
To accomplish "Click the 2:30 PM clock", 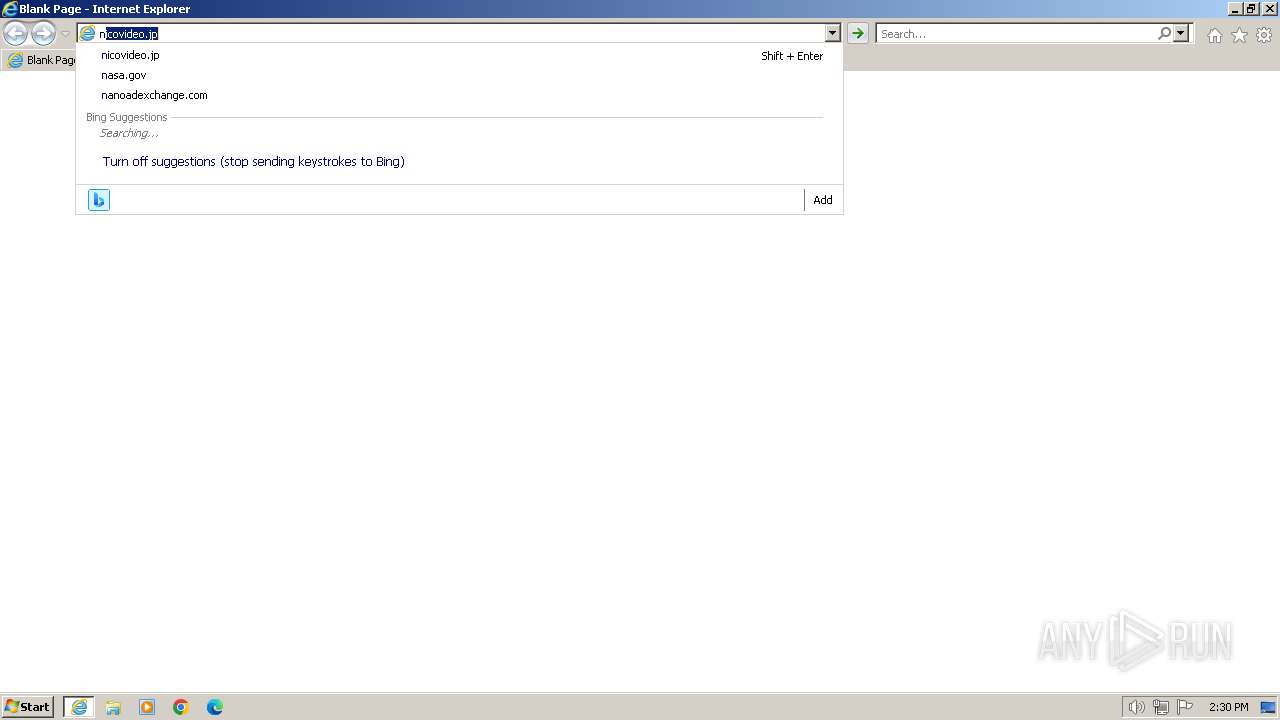I will 1228,707.
